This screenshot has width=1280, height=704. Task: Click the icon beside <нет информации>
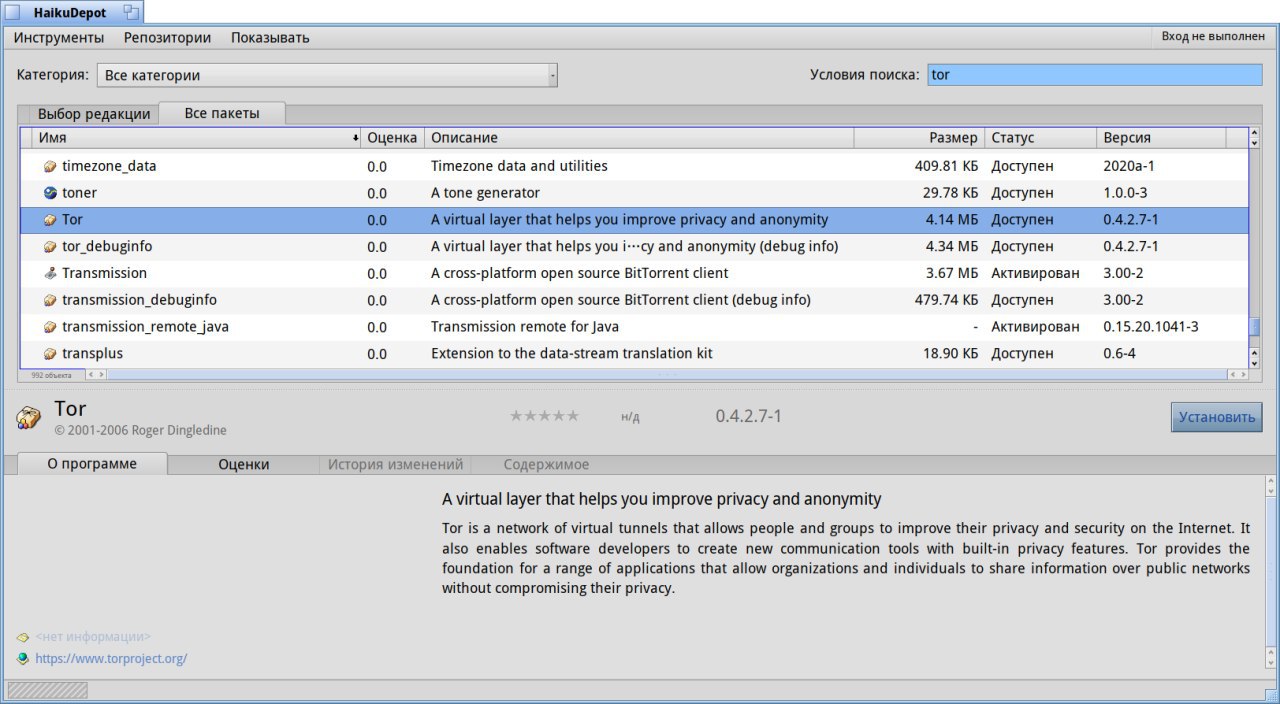pos(22,637)
